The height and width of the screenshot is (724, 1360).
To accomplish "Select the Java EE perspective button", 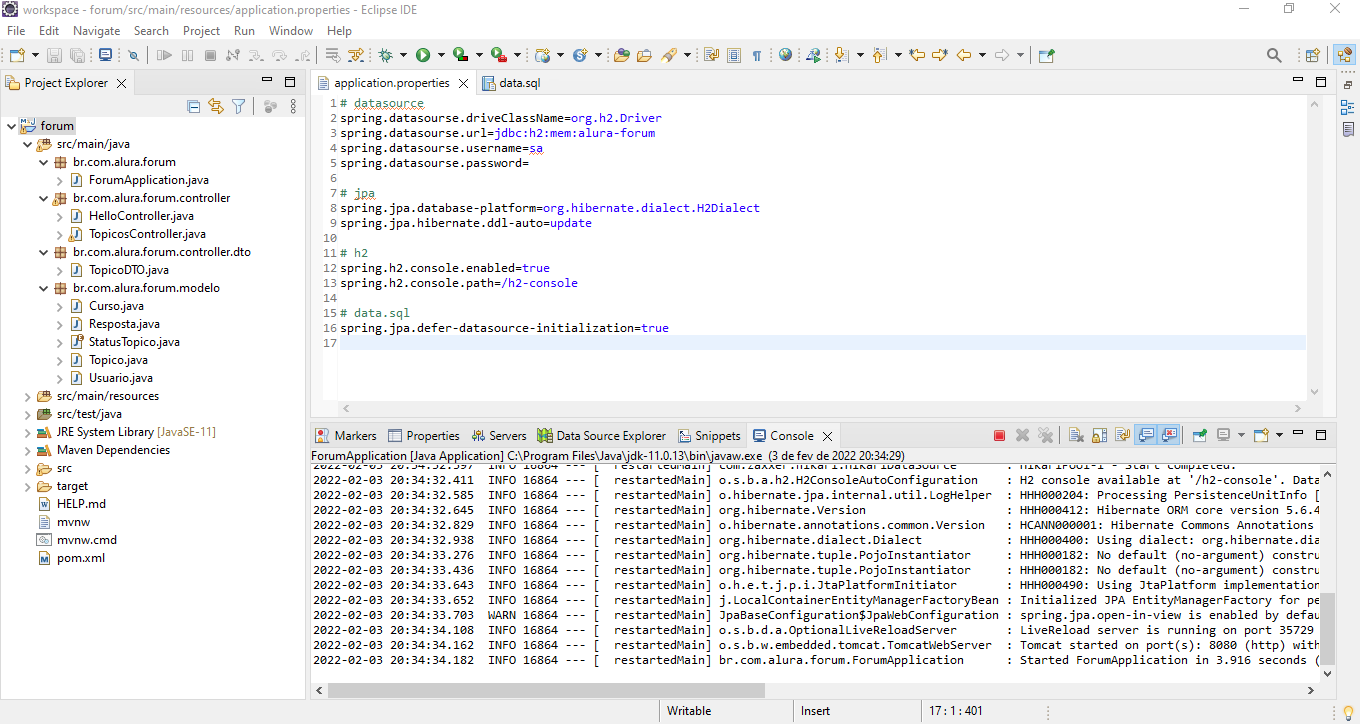I will click(x=1344, y=55).
